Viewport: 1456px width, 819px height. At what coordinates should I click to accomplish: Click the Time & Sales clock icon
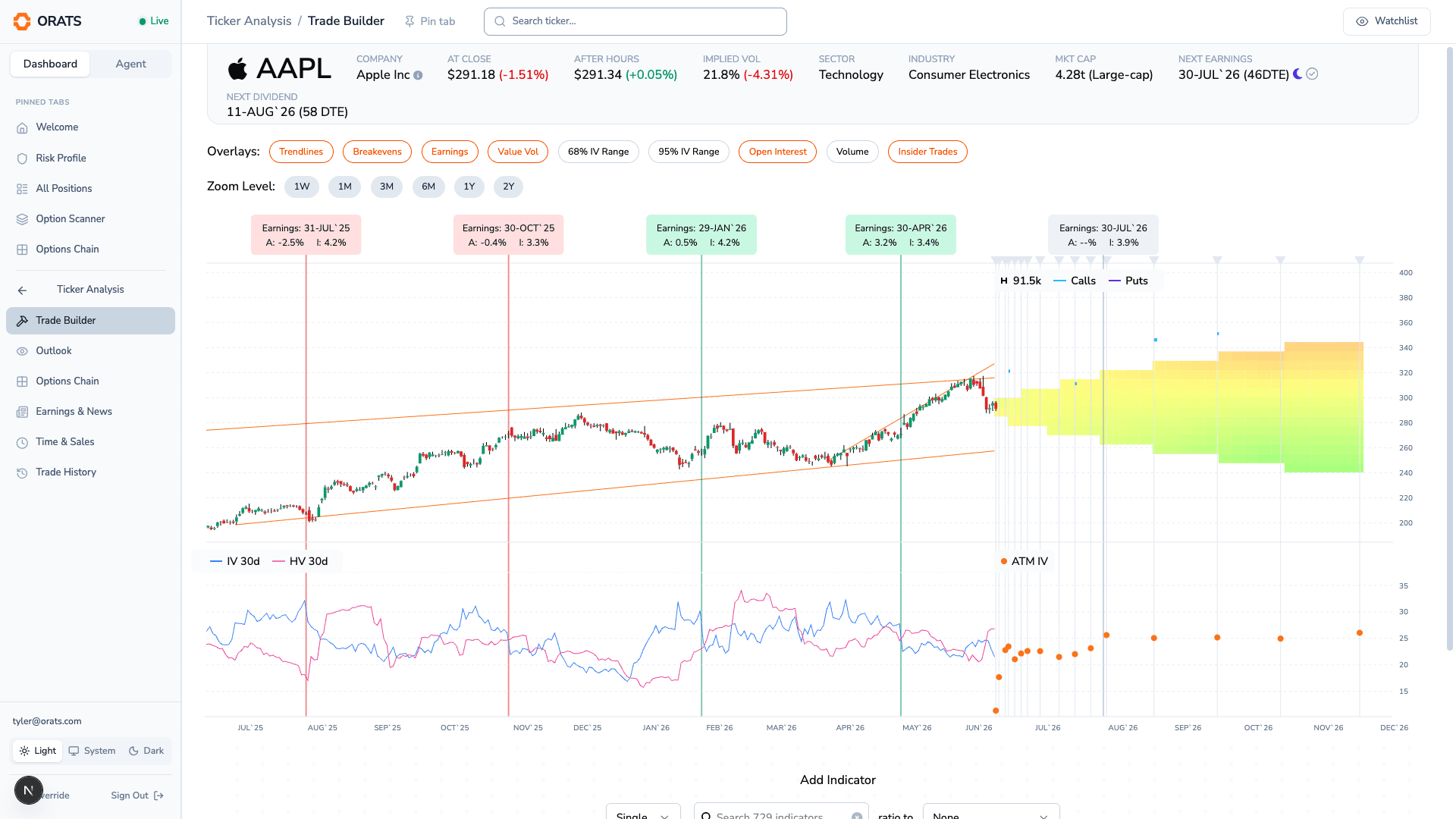[x=22, y=442]
